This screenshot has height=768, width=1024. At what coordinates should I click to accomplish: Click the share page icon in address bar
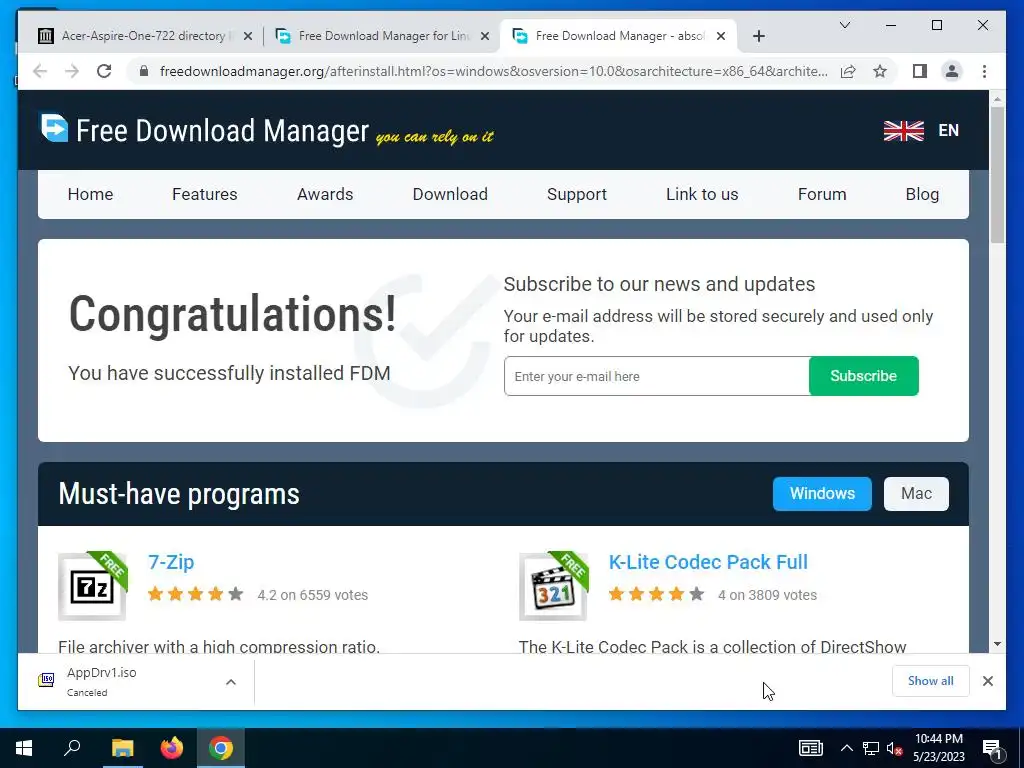(x=848, y=71)
